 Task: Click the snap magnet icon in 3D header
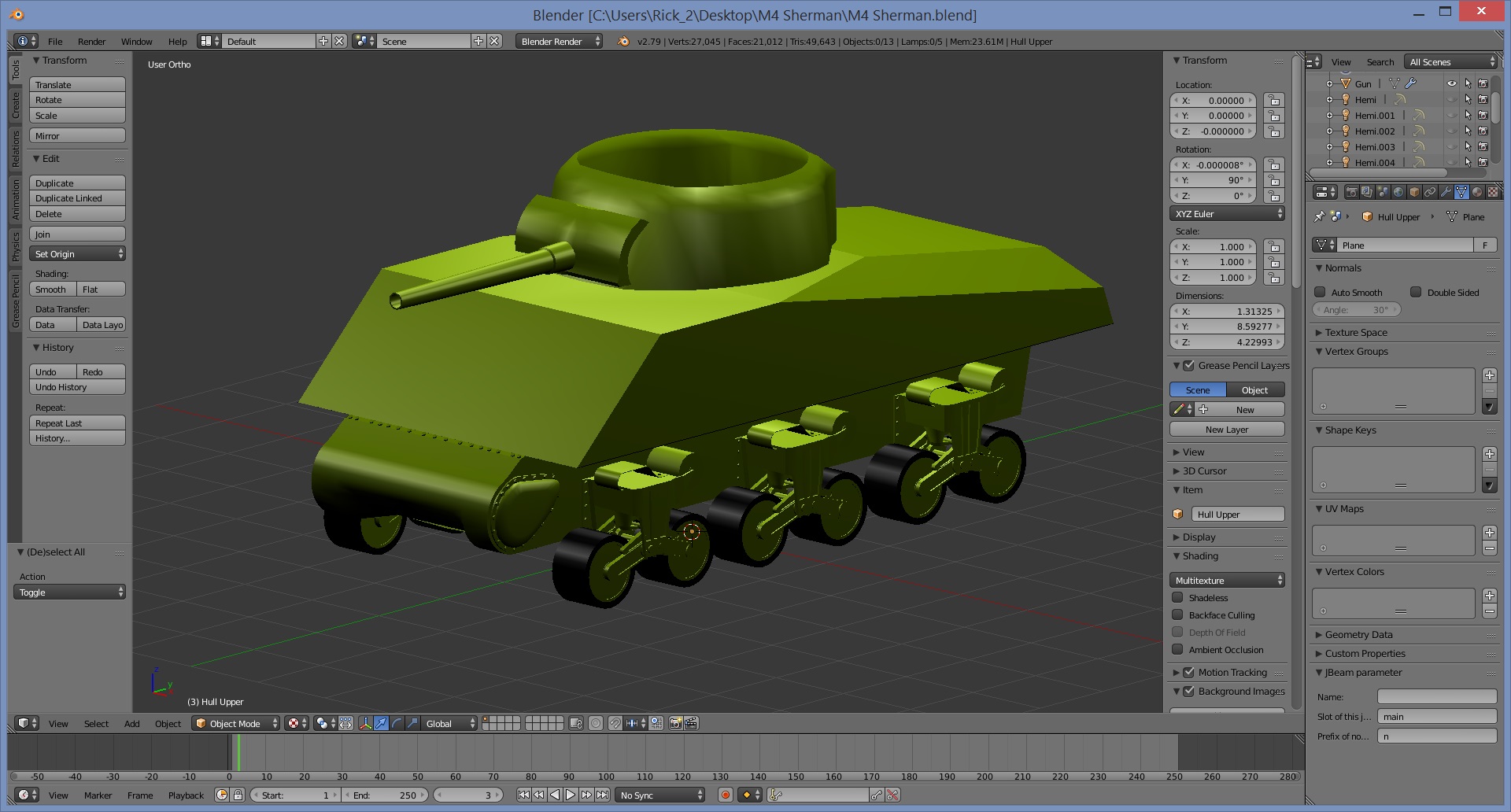coord(615,723)
